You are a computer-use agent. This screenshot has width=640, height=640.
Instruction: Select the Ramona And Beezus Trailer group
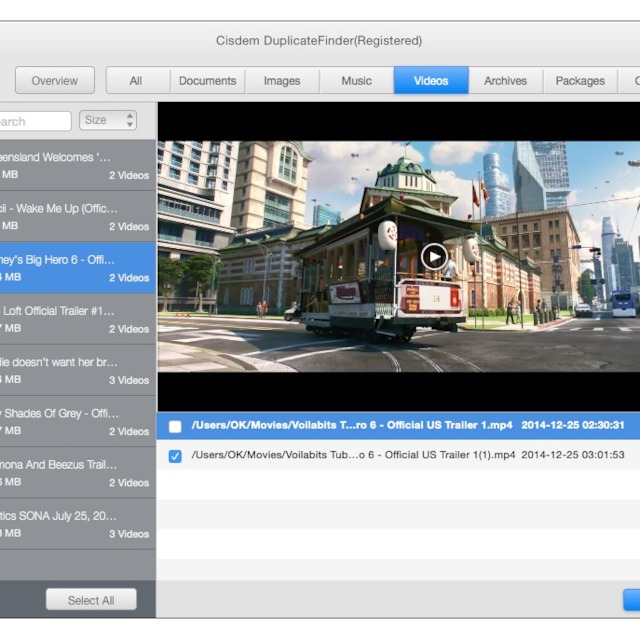(x=77, y=472)
